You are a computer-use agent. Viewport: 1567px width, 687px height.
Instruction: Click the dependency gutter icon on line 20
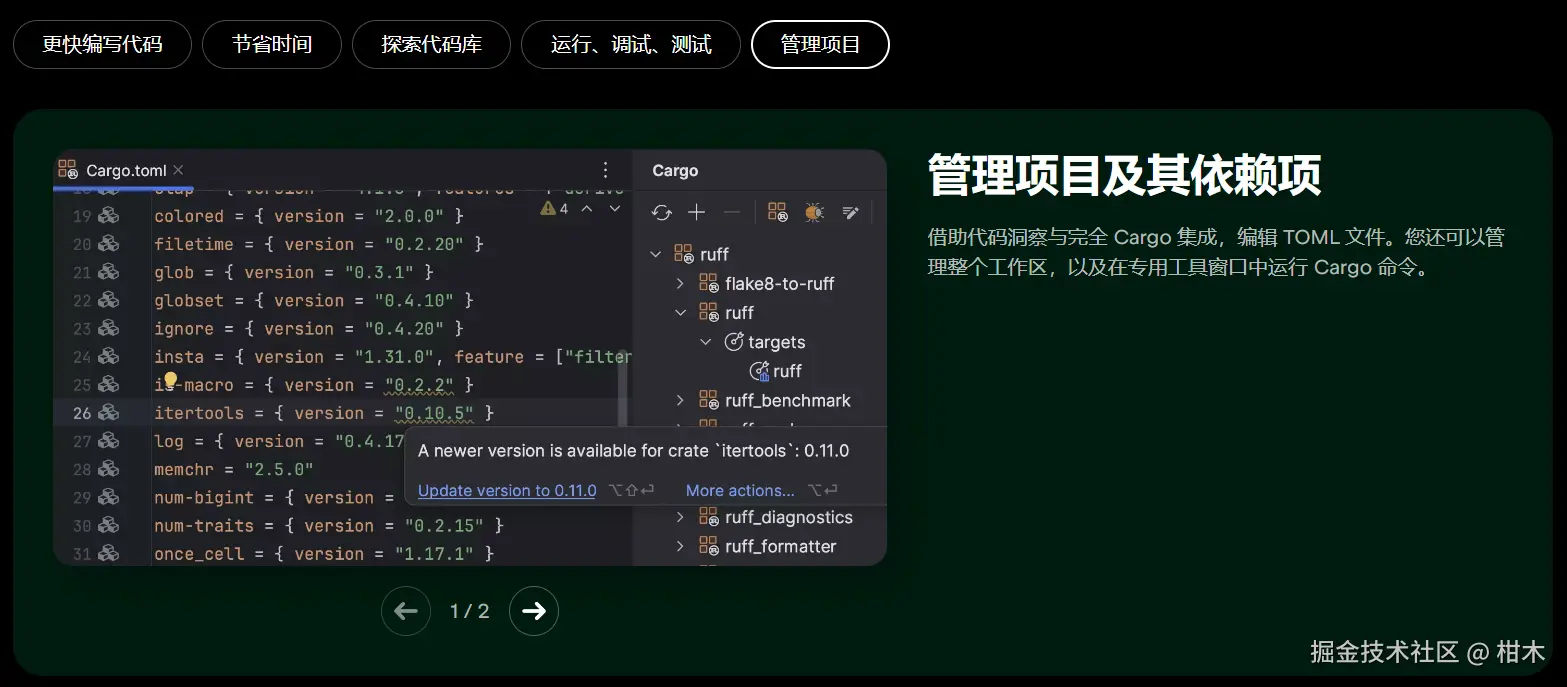tap(109, 244)
